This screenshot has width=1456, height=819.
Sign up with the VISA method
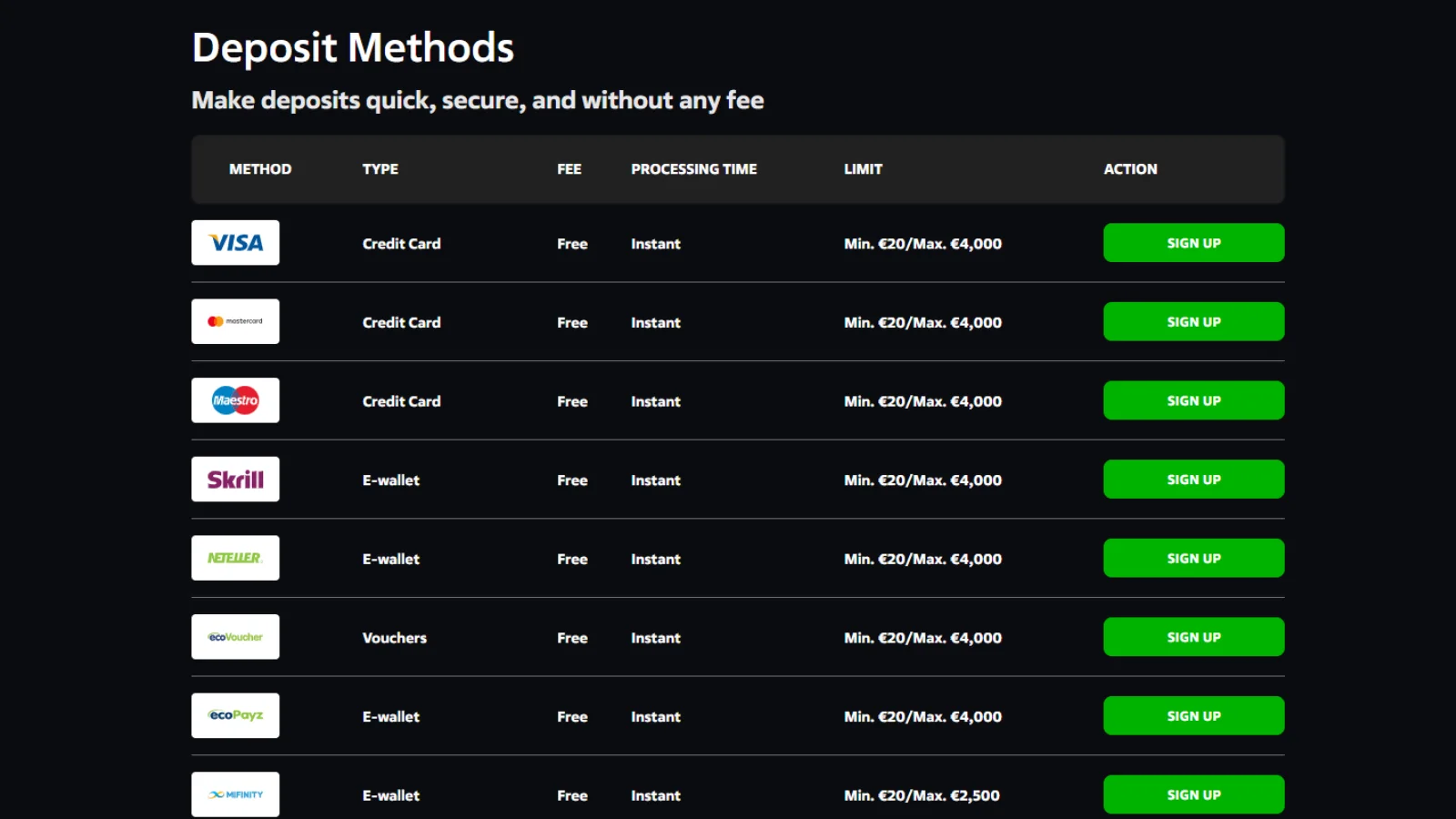click(1194, 243)
